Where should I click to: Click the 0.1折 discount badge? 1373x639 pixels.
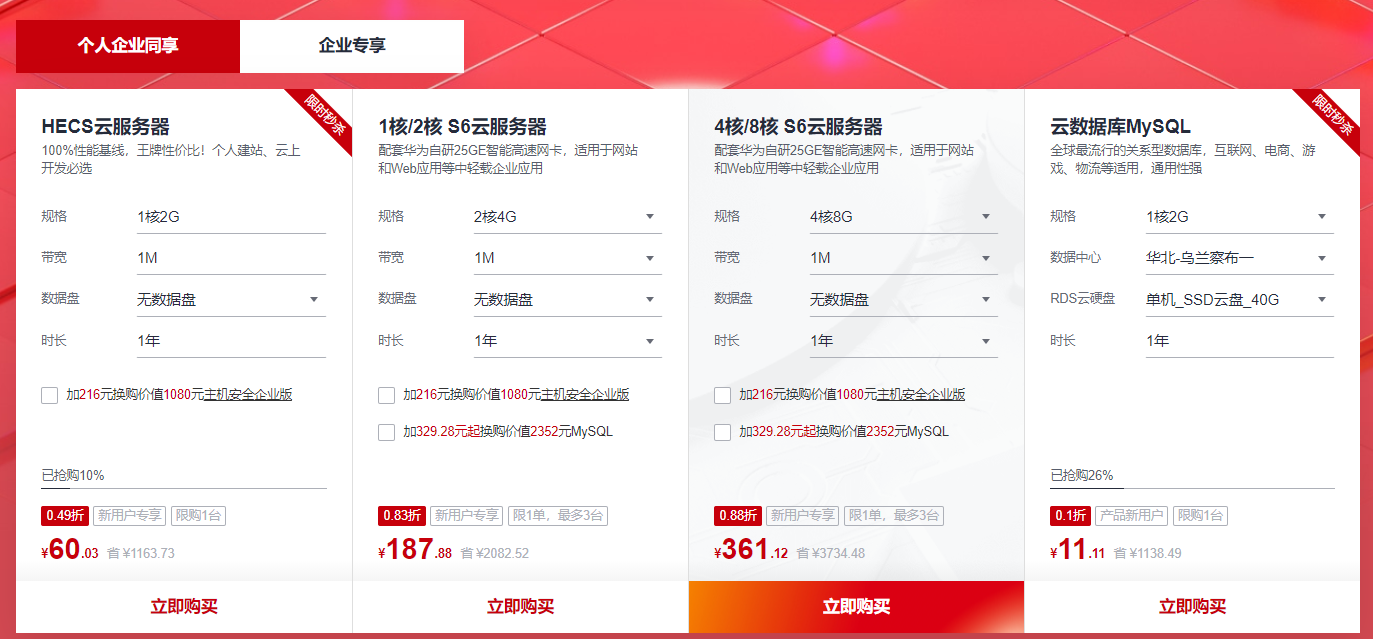coord(1070,516)
